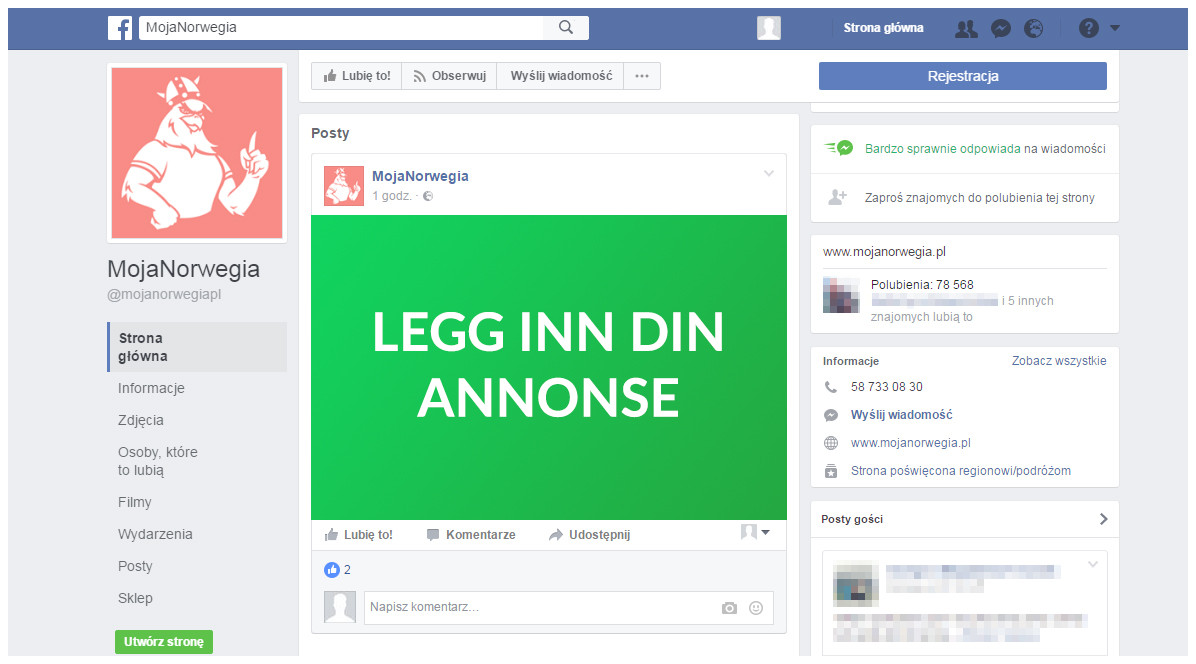Follow the page with Obserwuj button

449,76
